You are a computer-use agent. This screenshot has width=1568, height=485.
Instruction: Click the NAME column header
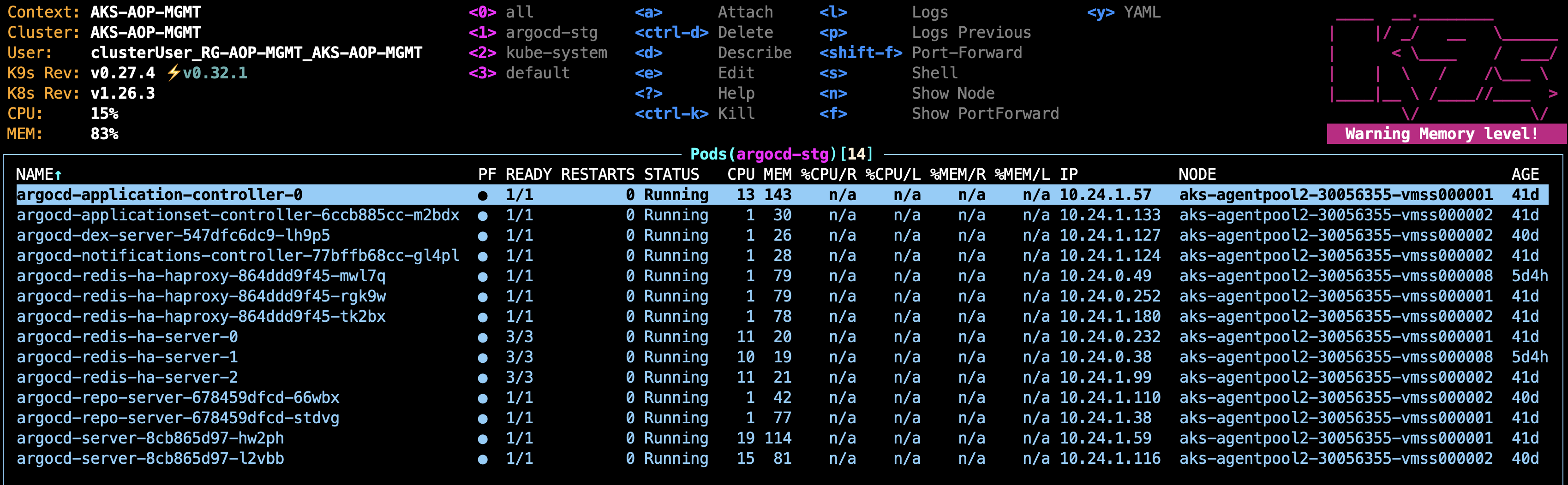click(x=39, y=174)
